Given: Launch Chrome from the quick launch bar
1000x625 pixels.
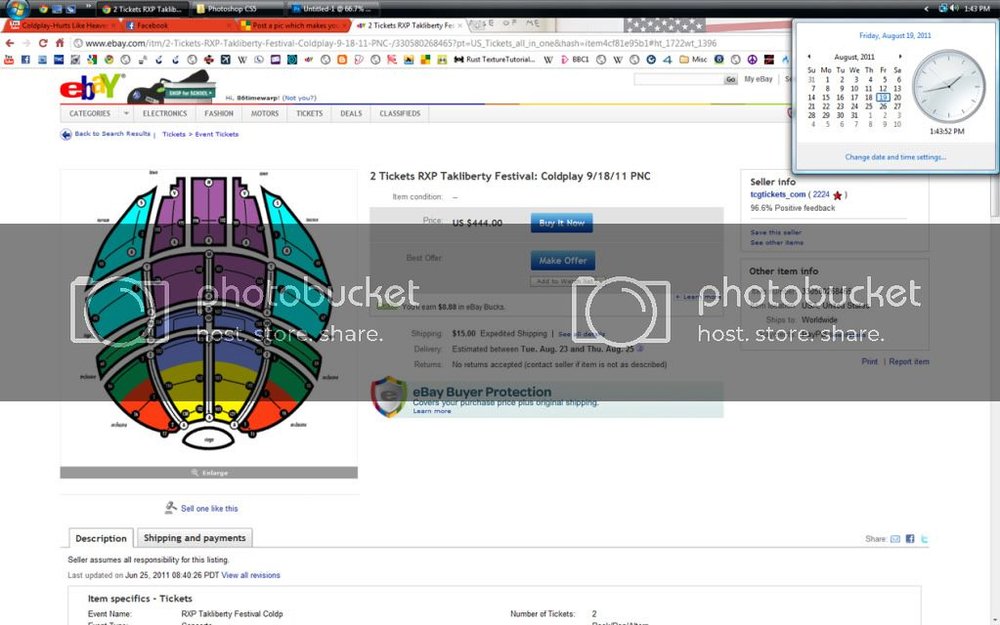Looking at the screenshot, I should click(x=43, y=9).
